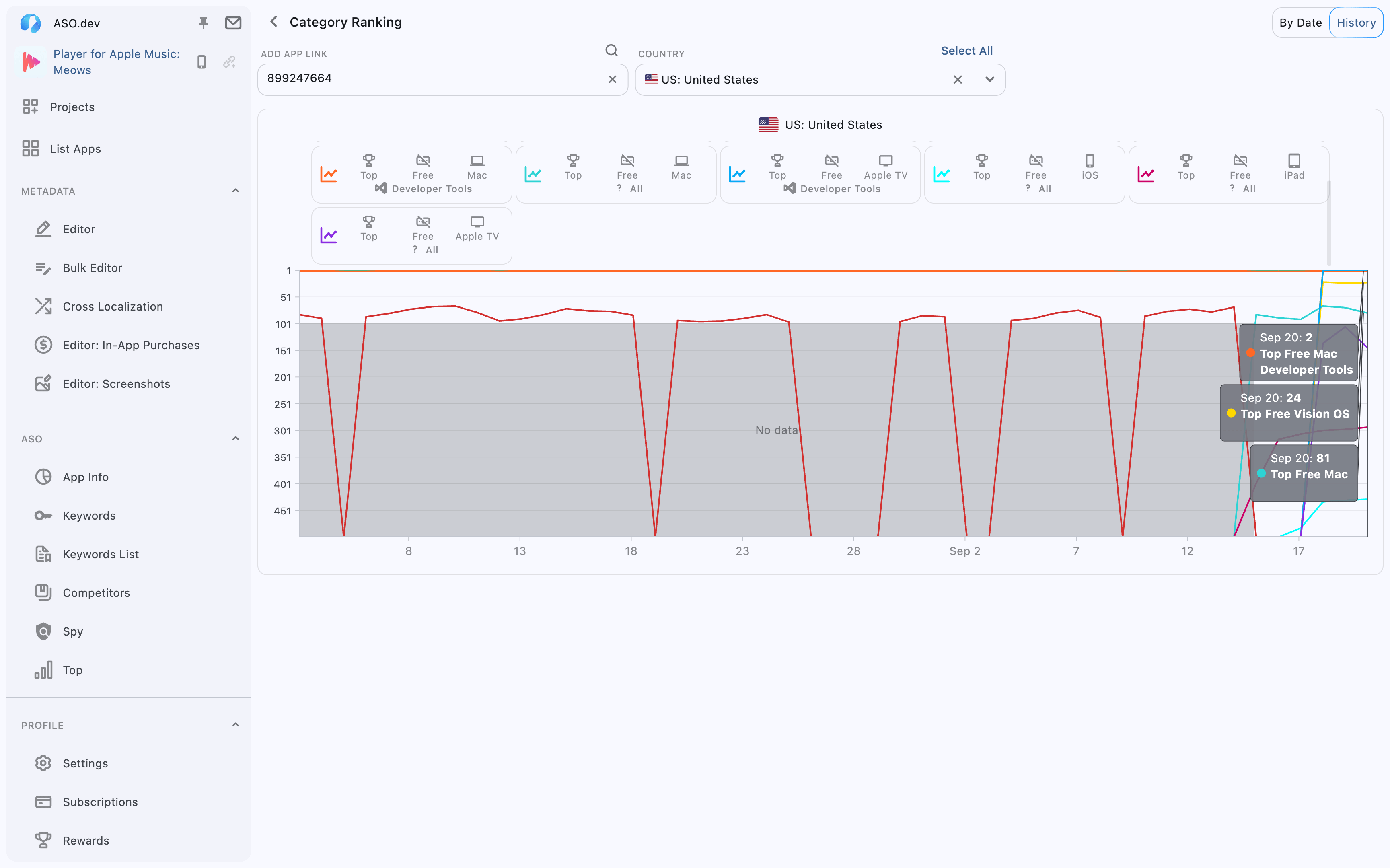This screenshot has width=1390, height=868.
Task: Clear the app link field with its X
Action: click(x=613, y=79)
